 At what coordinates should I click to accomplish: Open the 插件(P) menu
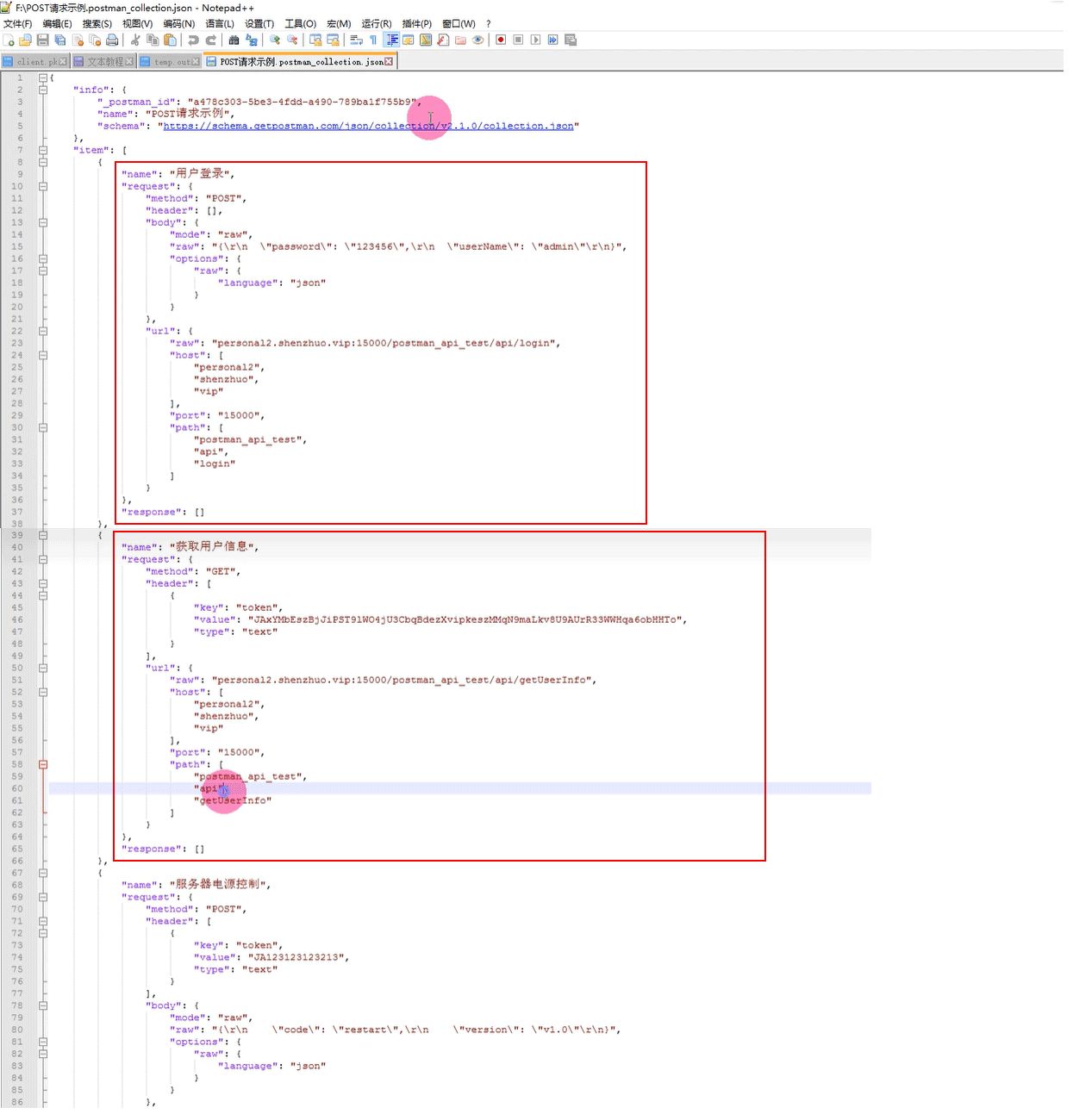point(416,23)
